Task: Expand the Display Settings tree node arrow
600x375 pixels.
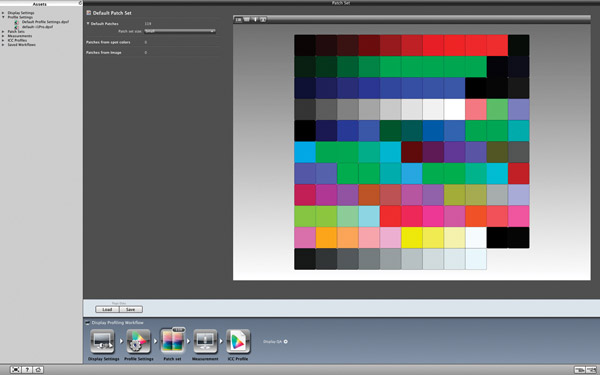Action: pyautogui.click(x=3, y=13)
